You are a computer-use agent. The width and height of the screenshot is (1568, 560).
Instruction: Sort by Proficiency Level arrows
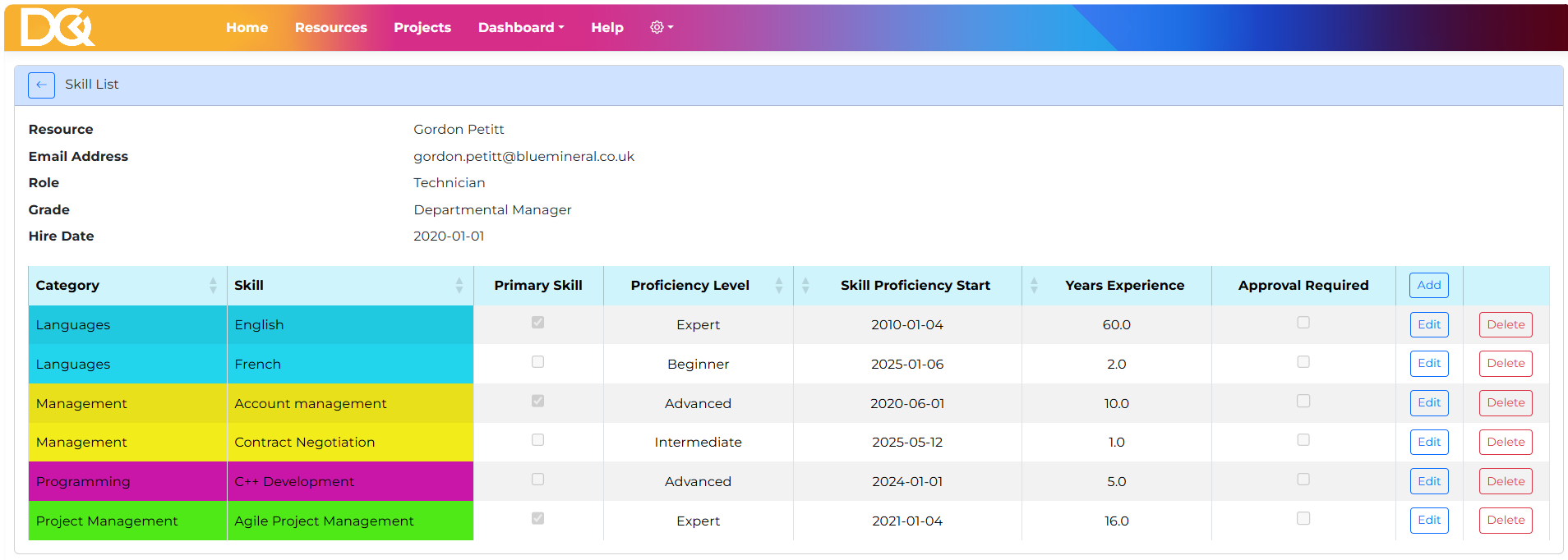point(778,285)
